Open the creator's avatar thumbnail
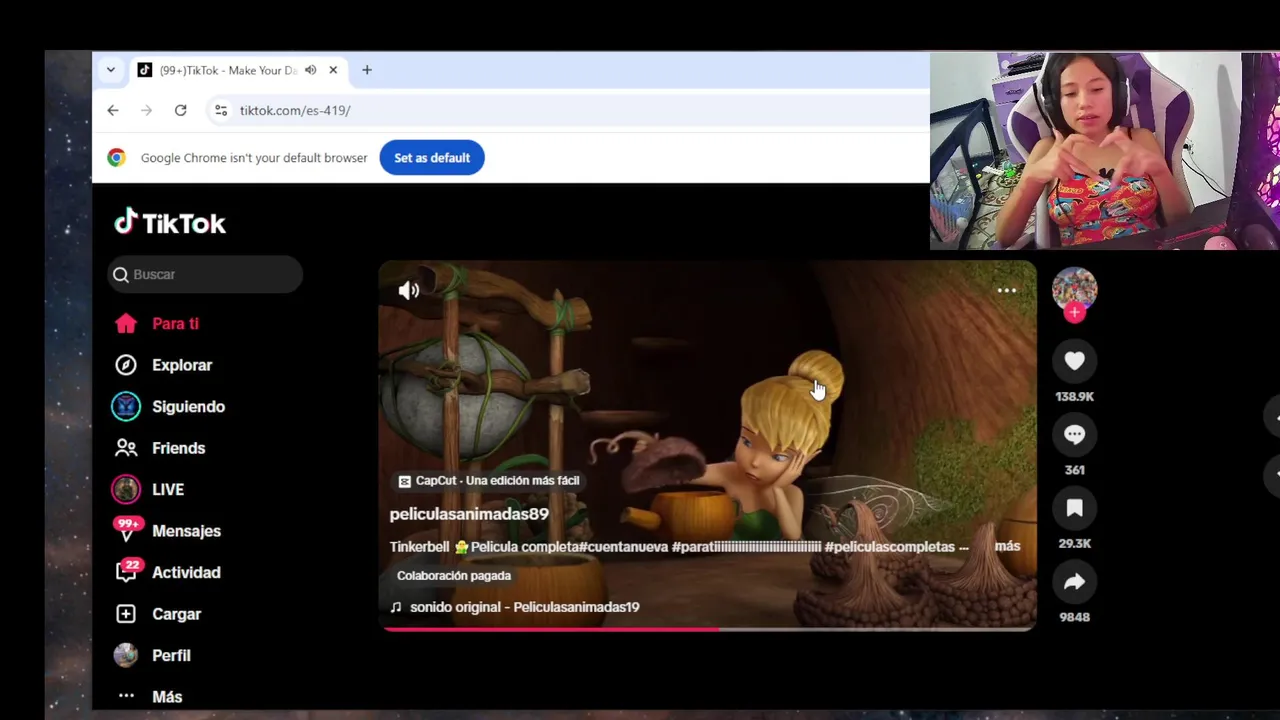 (1075, 290)
